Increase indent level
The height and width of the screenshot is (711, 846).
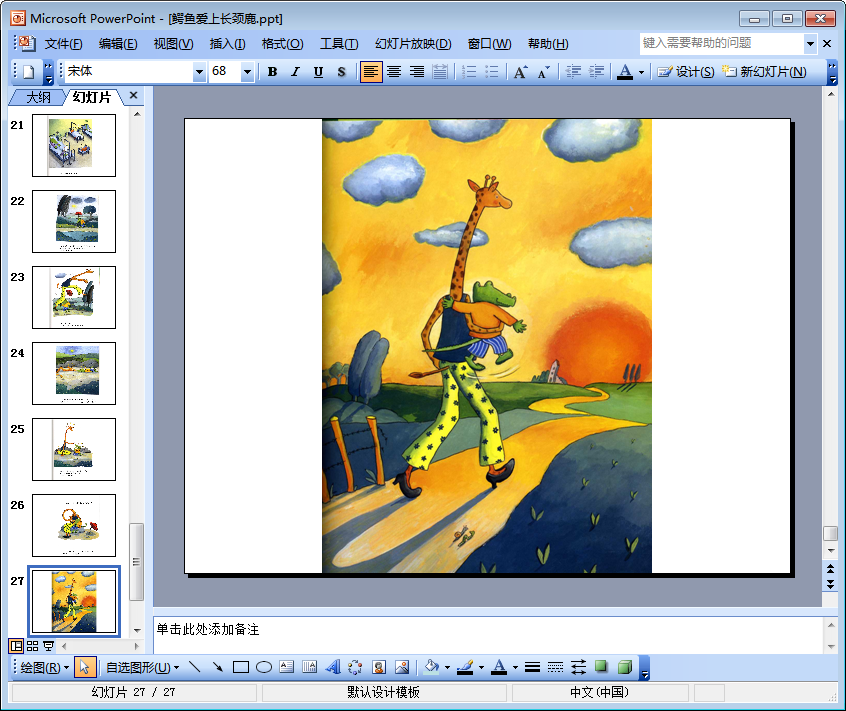pyautogui.click(x=596, y=72)
